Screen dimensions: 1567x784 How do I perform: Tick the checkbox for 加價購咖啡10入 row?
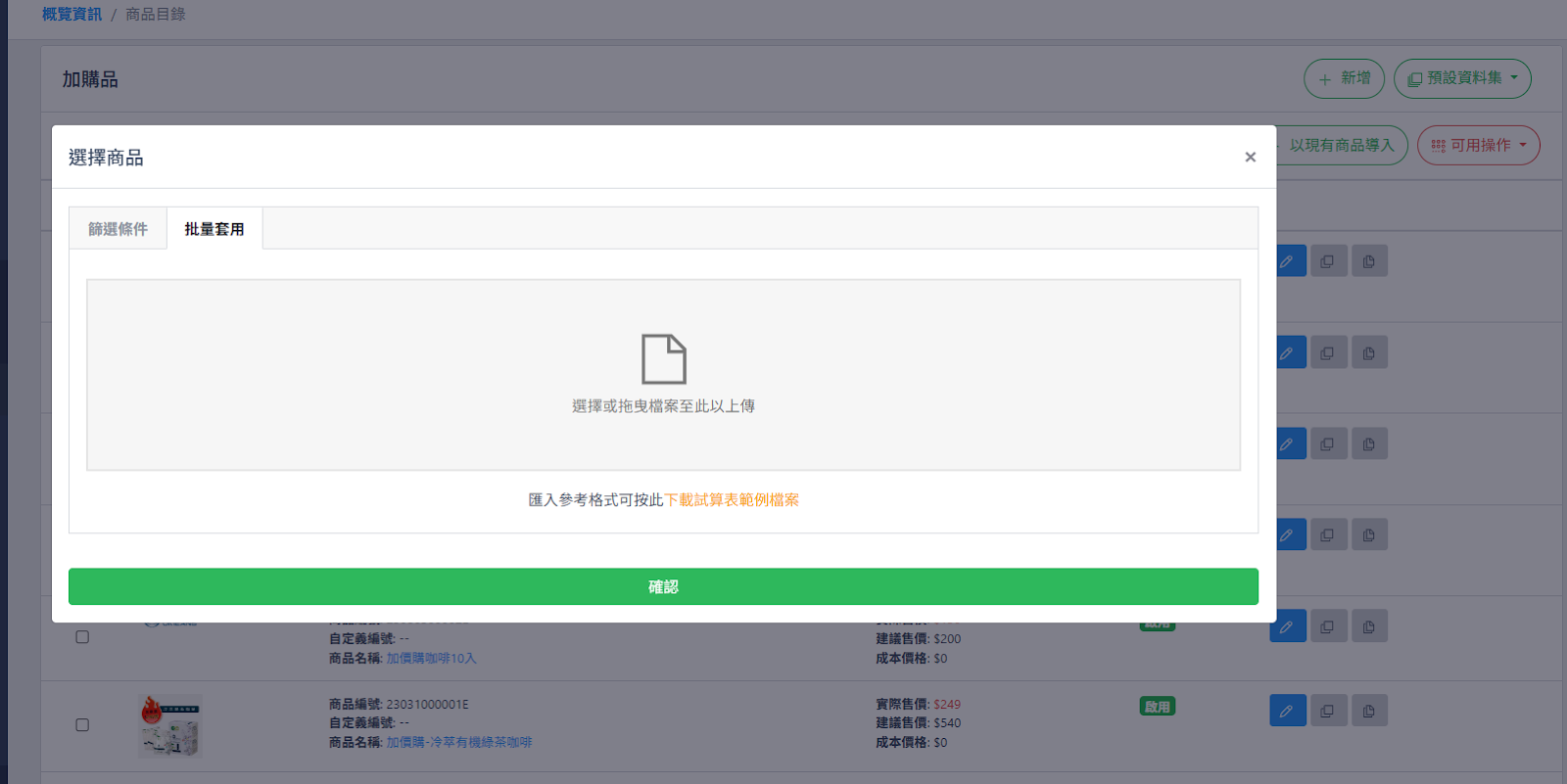82,637
